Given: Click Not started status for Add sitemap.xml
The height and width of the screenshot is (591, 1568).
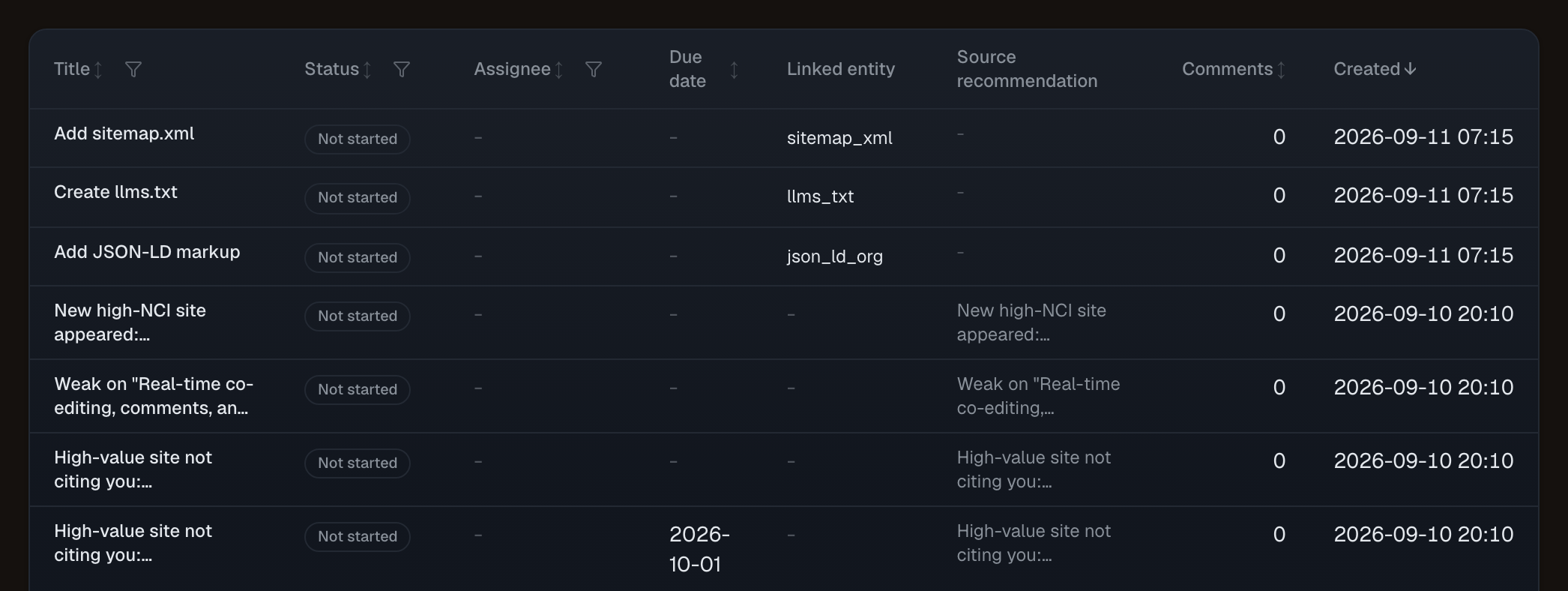Looking at the screenshot, I should click(358, 139).
